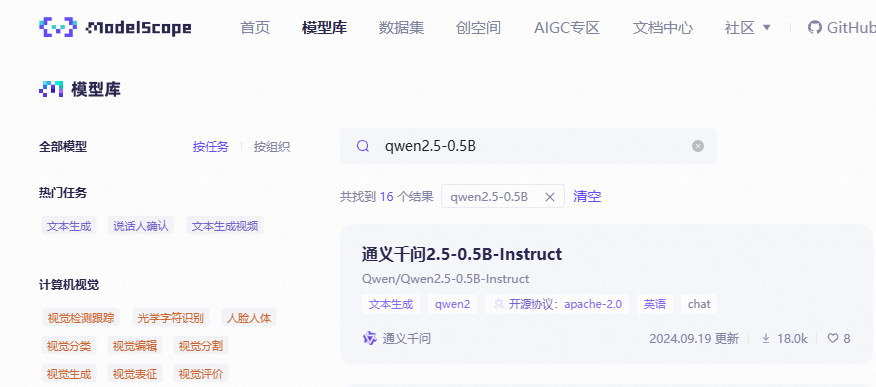
Task: Like the model via heart icon
Action: [833, 338]
